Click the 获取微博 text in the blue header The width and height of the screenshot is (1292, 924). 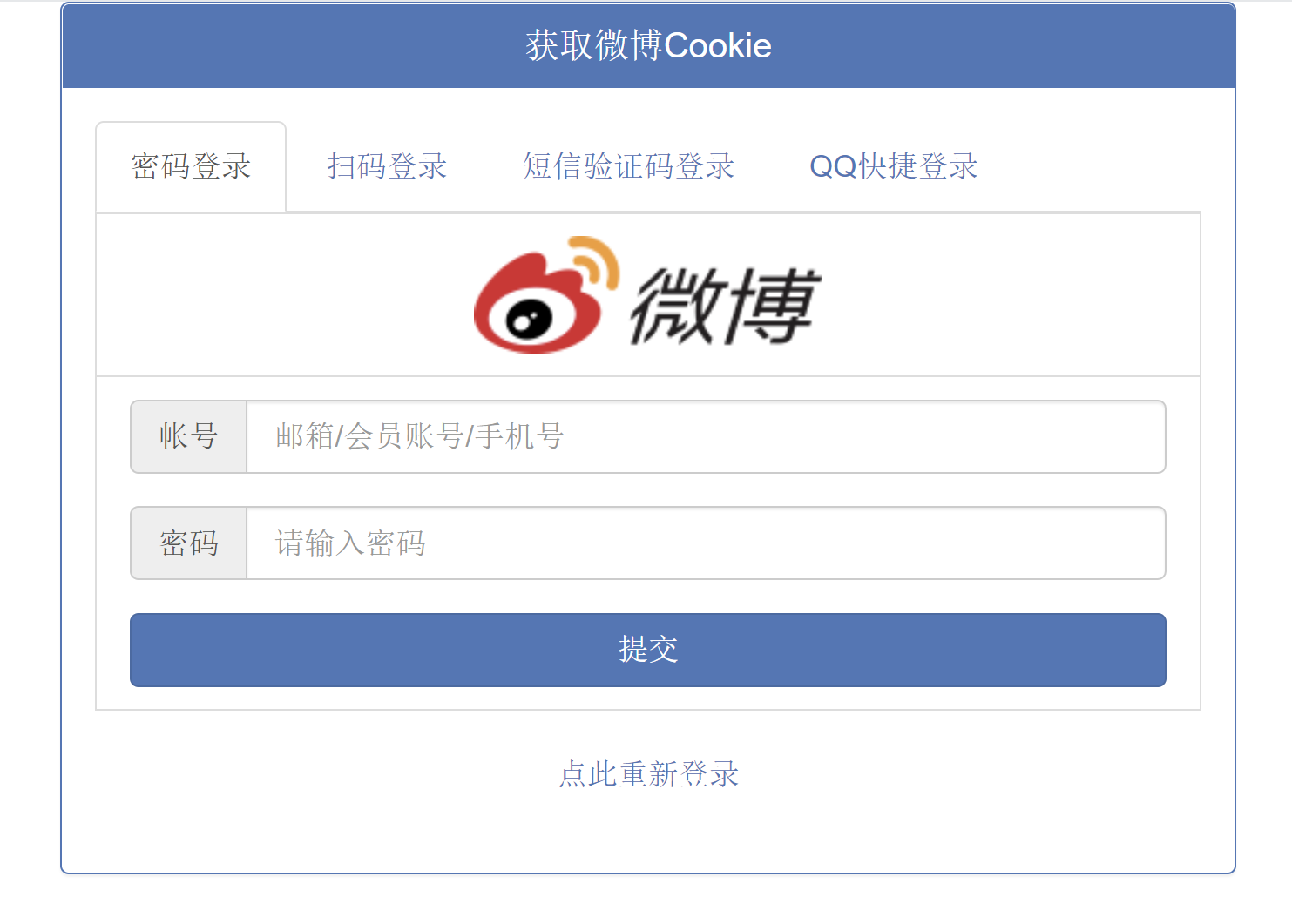[594, 45]
